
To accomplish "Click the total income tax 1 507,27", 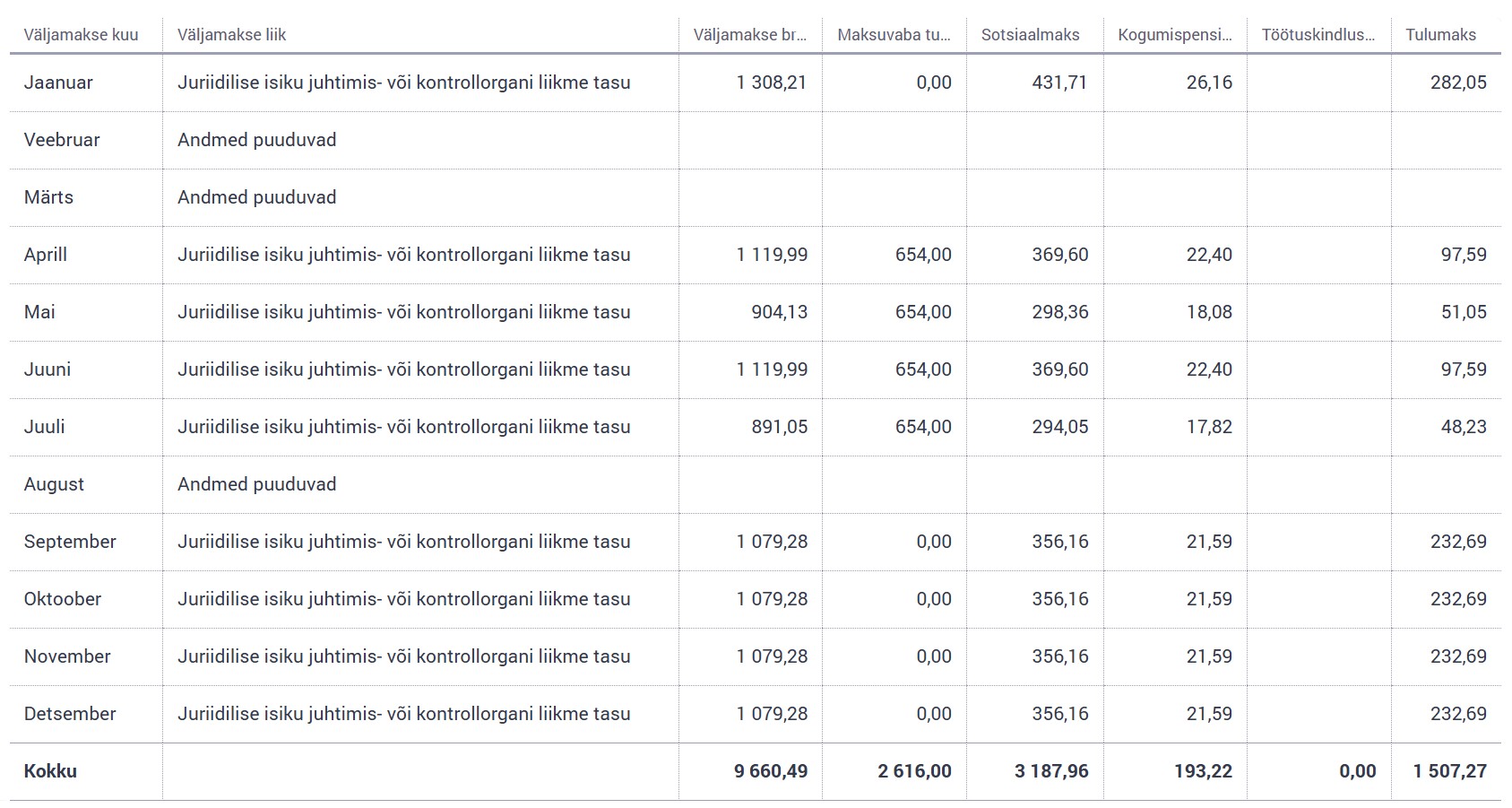I will [1449, 771].
